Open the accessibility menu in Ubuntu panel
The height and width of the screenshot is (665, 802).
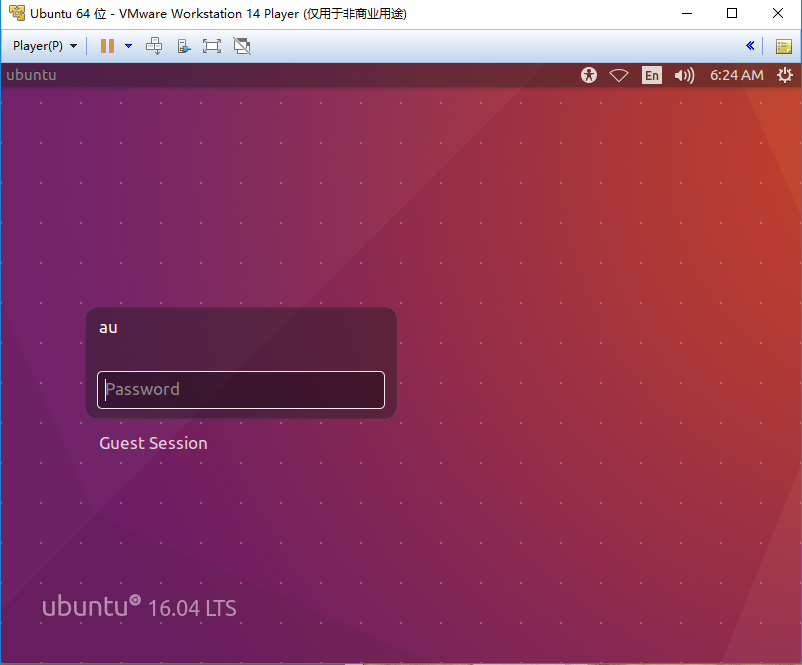click(x=589, y=75)
